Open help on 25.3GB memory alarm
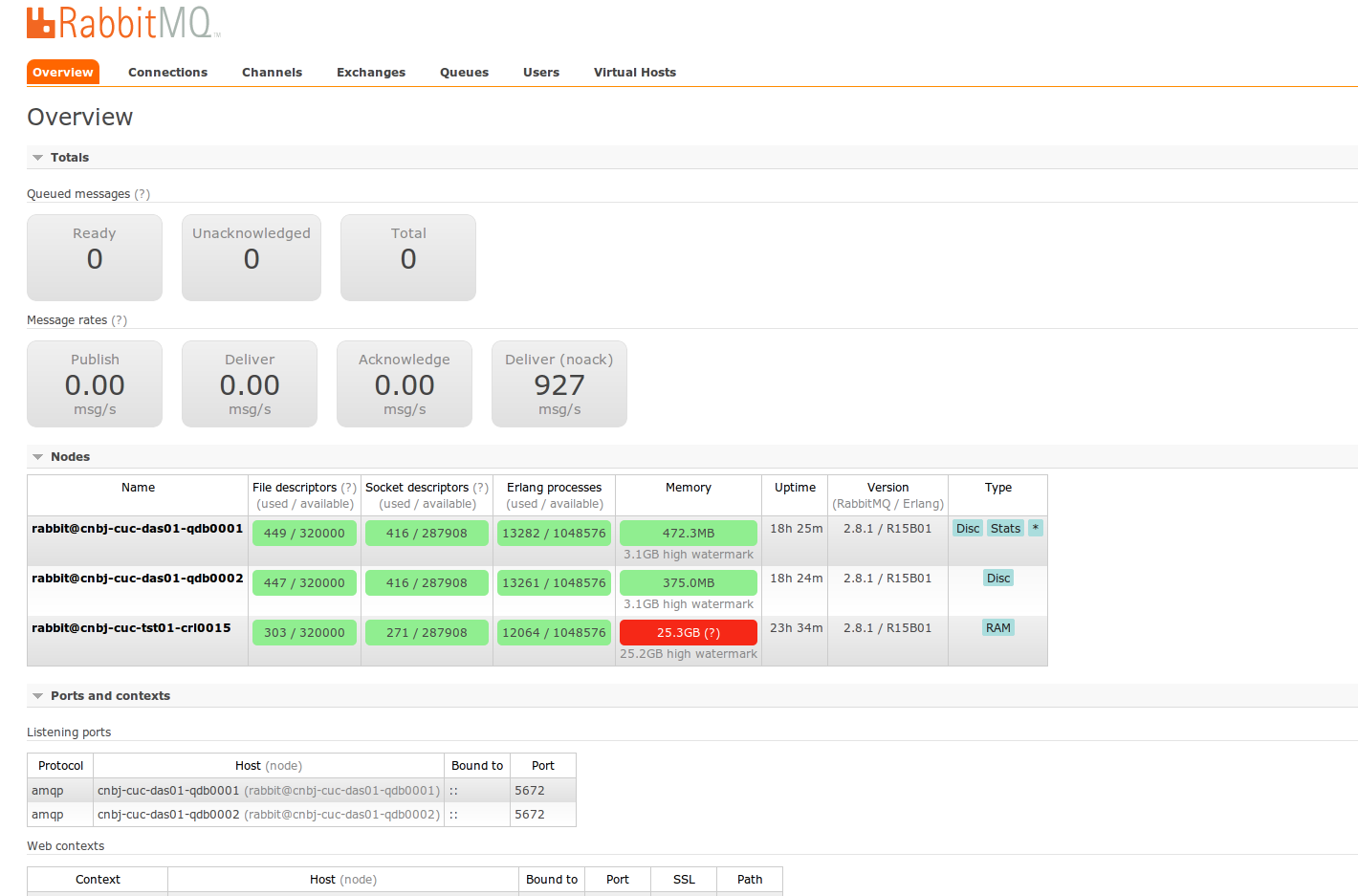Screen dimensions: 1358x896 (712, 632)
